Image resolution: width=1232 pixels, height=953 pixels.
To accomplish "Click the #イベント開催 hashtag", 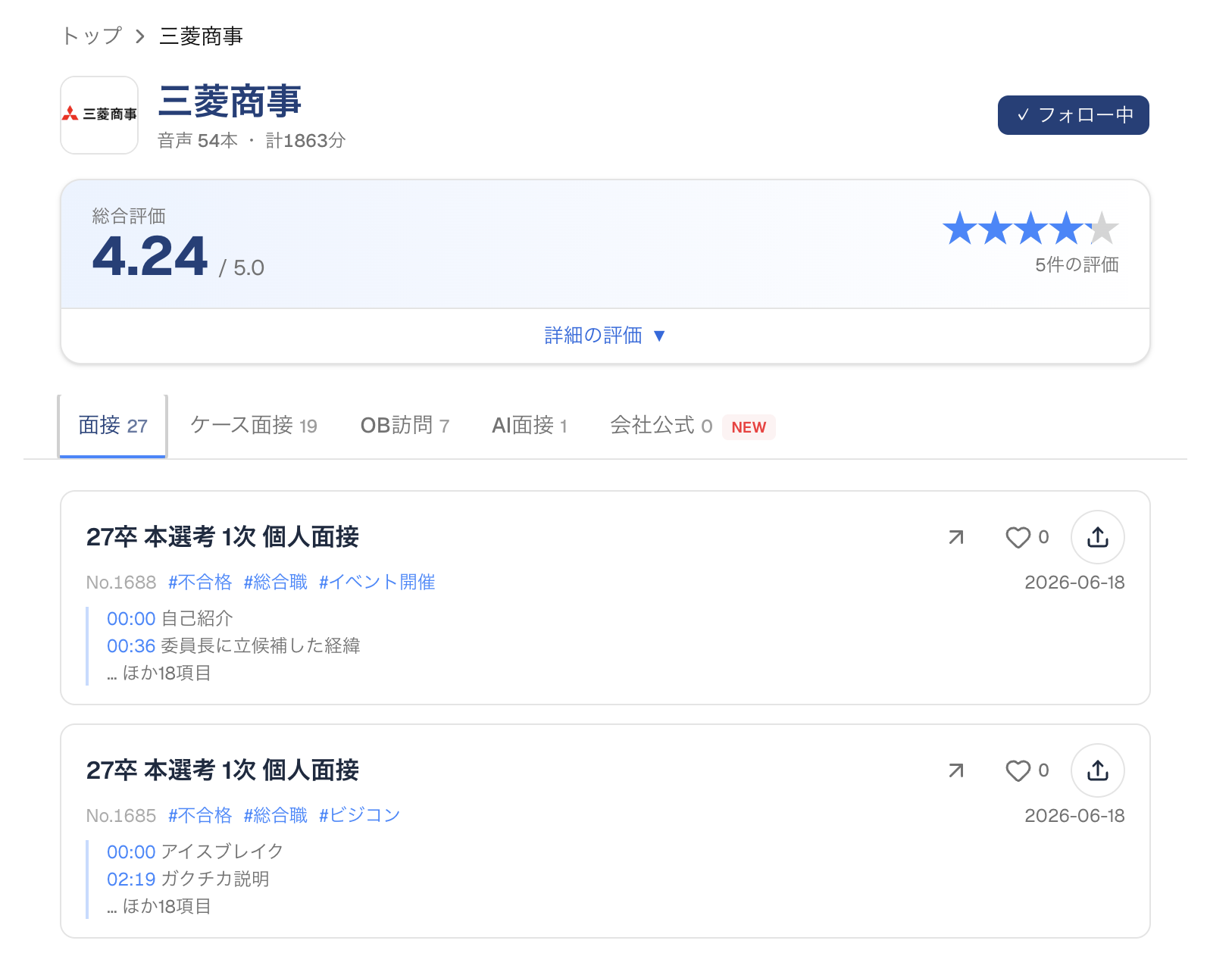I will (377, 582).
